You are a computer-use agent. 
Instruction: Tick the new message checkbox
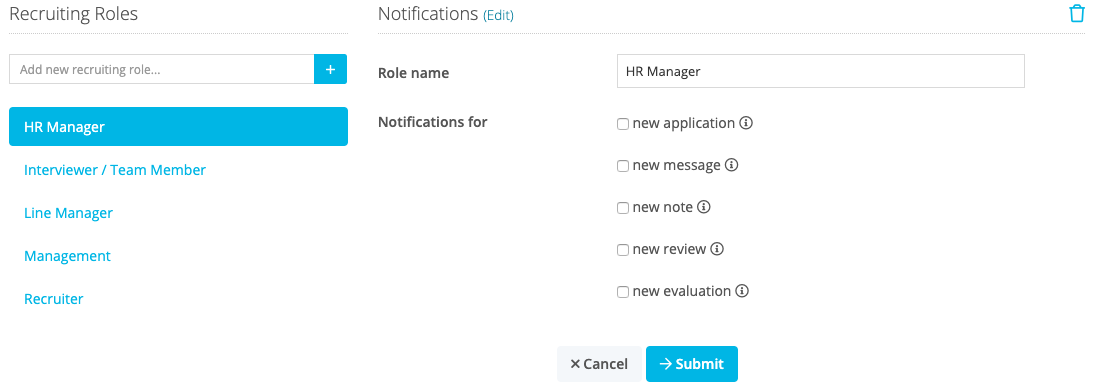tap(623, 166)
